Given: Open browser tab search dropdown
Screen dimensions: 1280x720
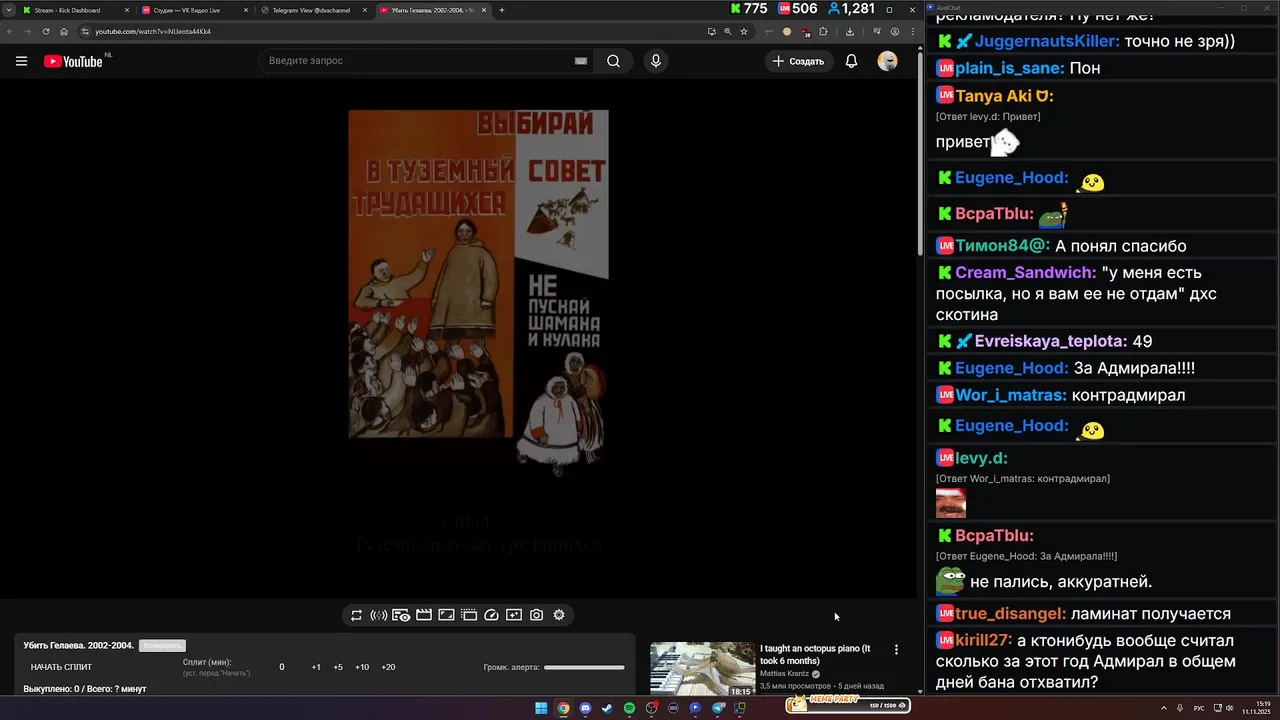Looking at the screenshot, I should (x=8, y=10).
